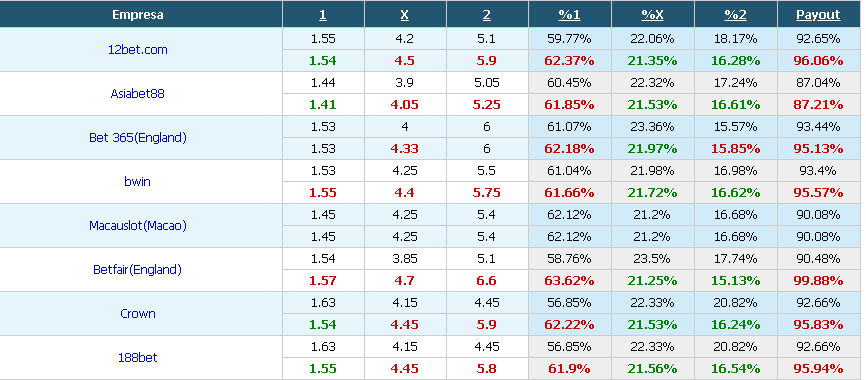Open the 188bet bookmaker link

(x=138, y=357)
